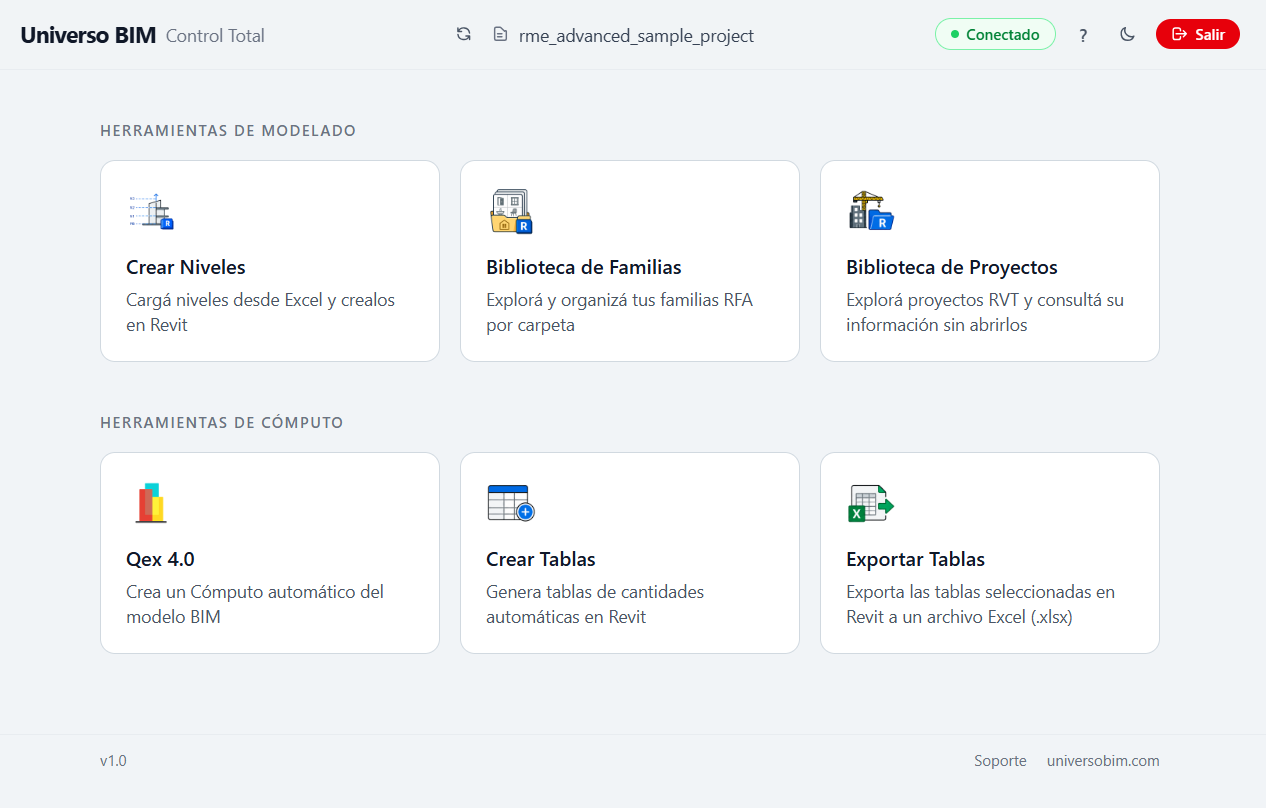The width and height of the screenshot is (1266, 808).
Task: Open the Biblioteca de Familias card title
Action: (x=584, y=267)
